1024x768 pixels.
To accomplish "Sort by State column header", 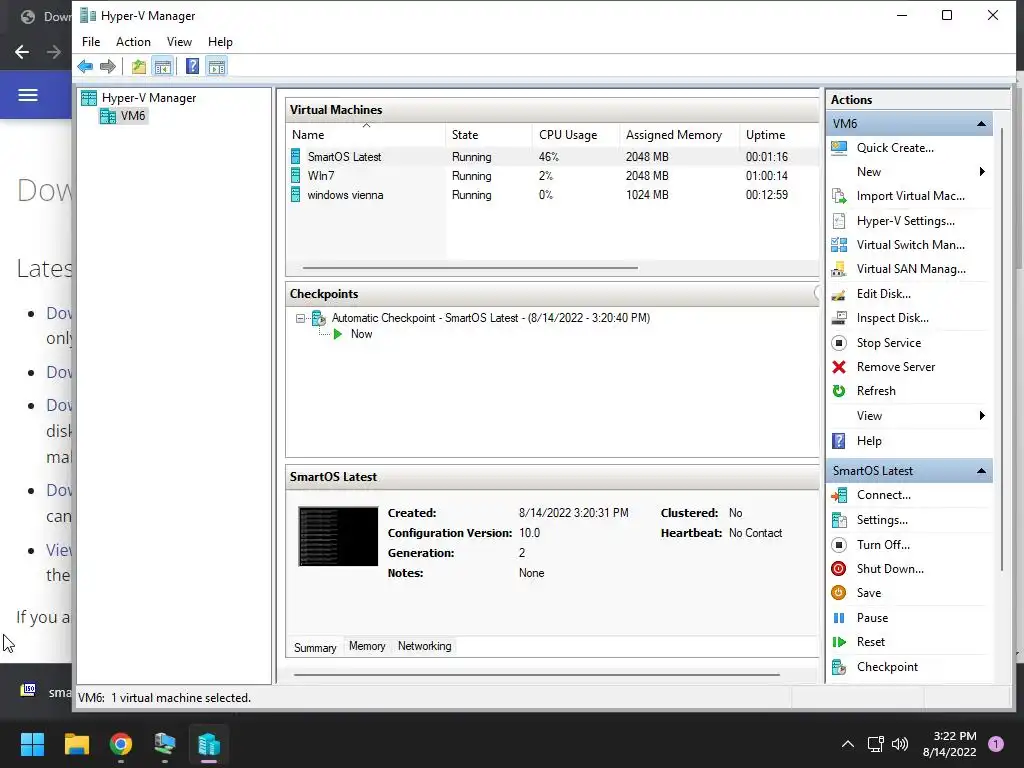I will click(x=489, y=135).
